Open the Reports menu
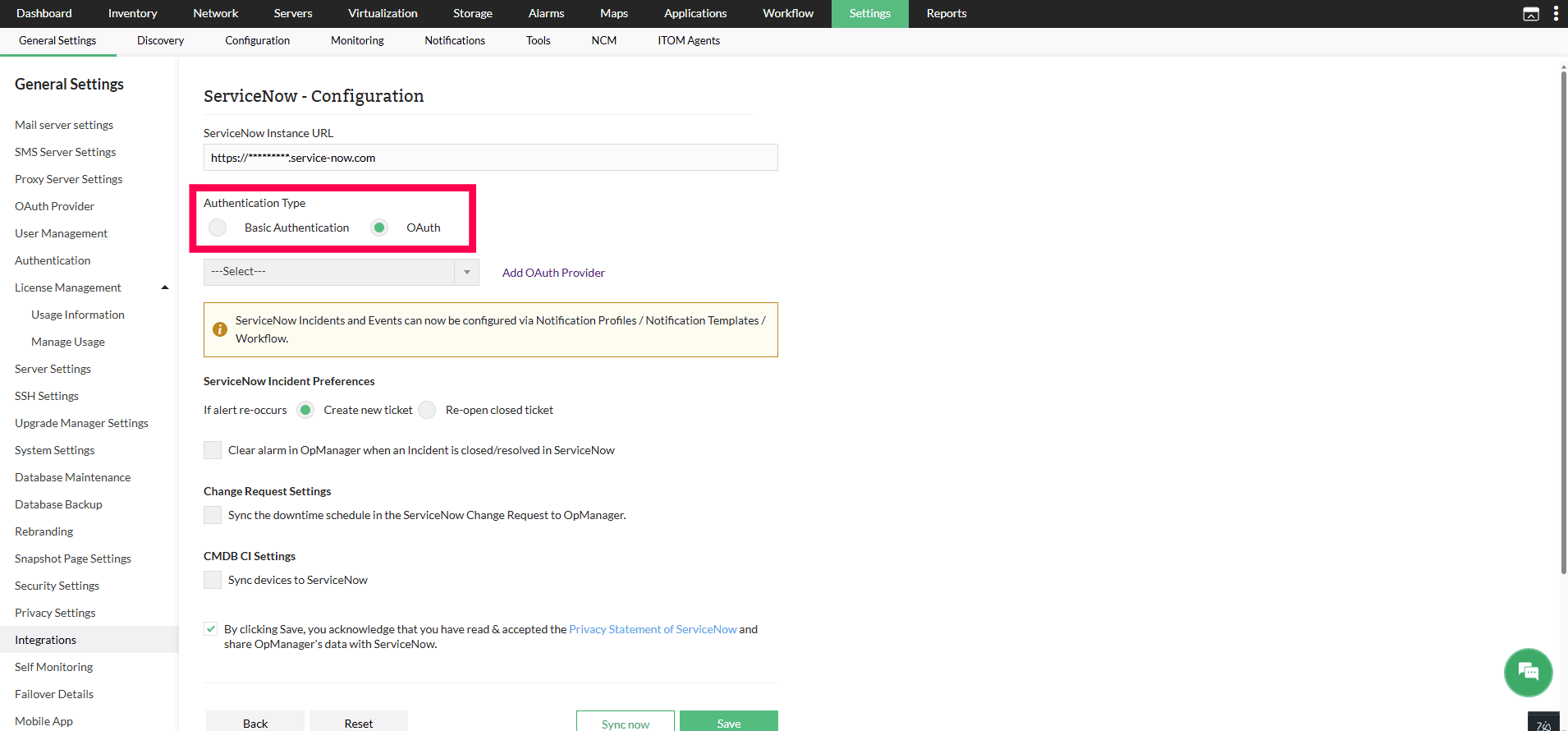Screen dimensions: 1568x731 point(947,13)
